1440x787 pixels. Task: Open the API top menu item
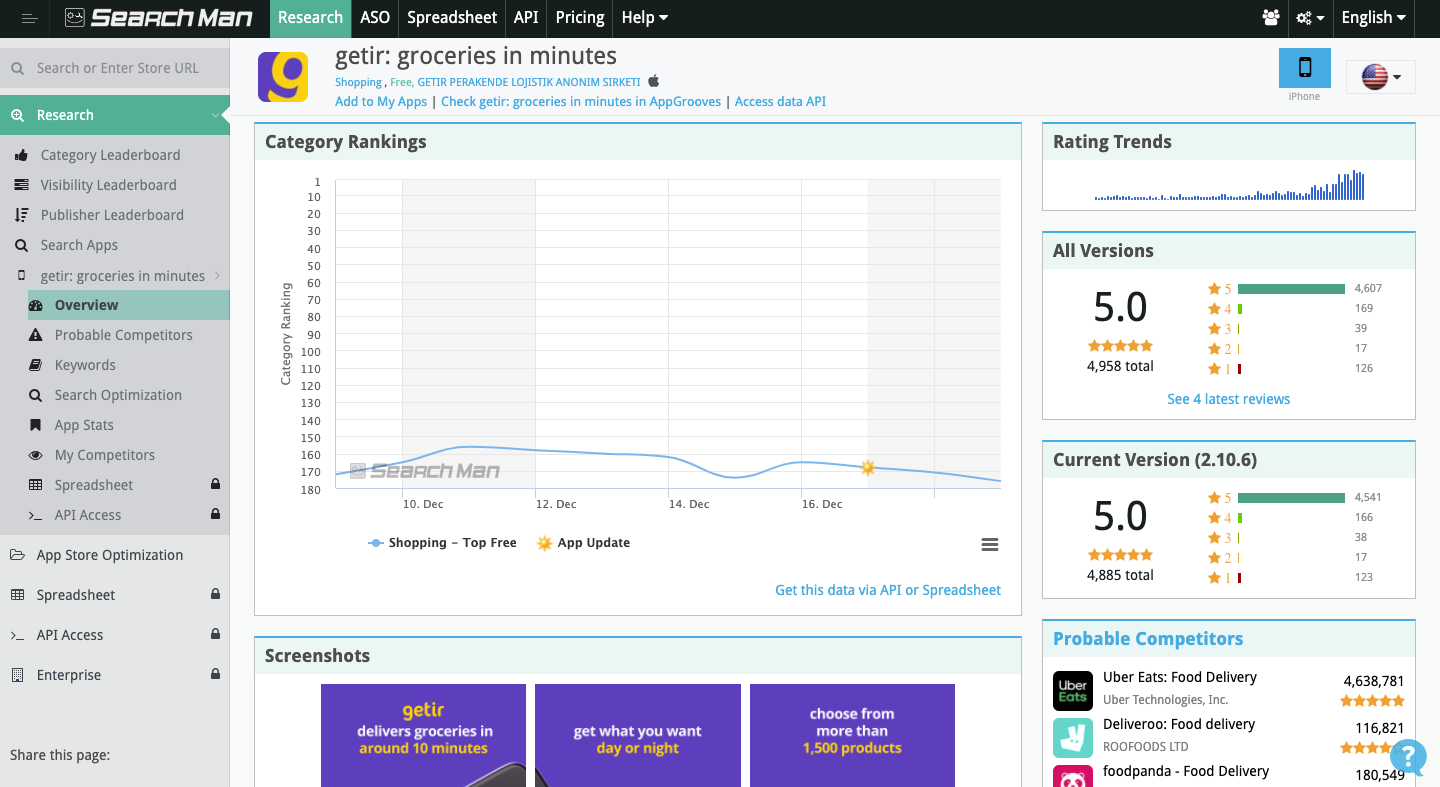pos(526,18)
